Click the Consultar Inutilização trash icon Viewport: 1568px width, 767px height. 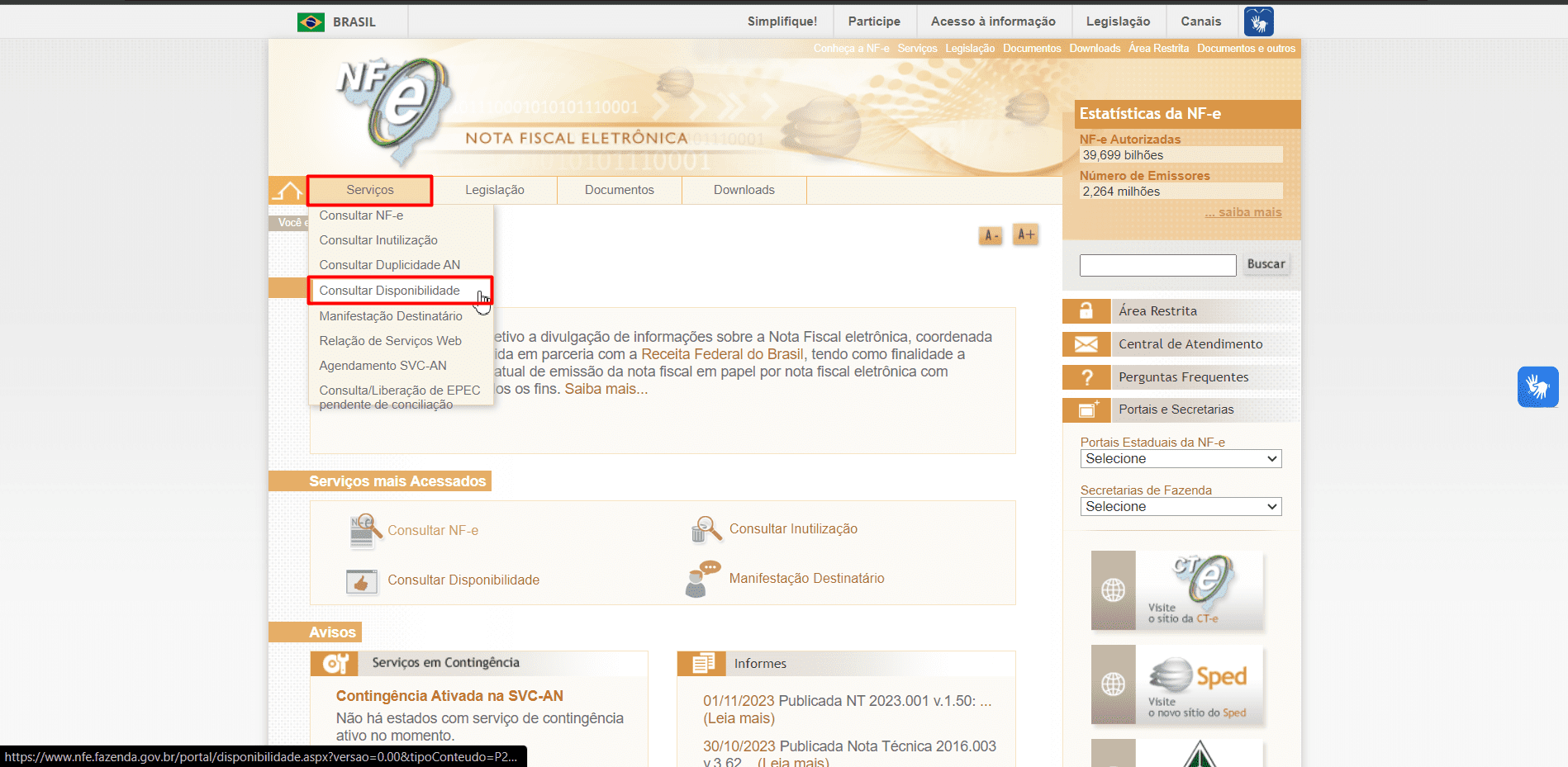[x=706, y=529]
